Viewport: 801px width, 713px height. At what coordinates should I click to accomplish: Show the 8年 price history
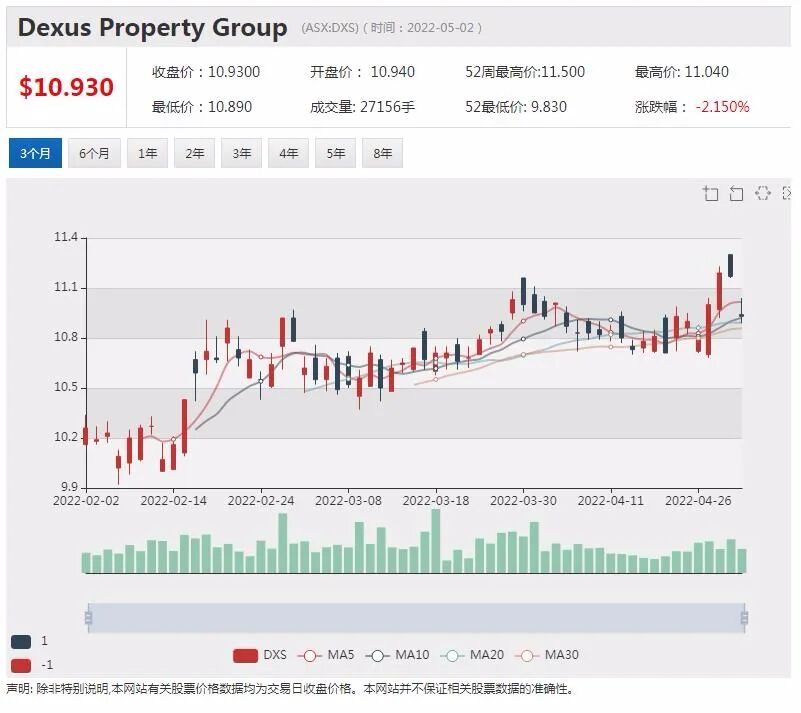tap(383, 153)
